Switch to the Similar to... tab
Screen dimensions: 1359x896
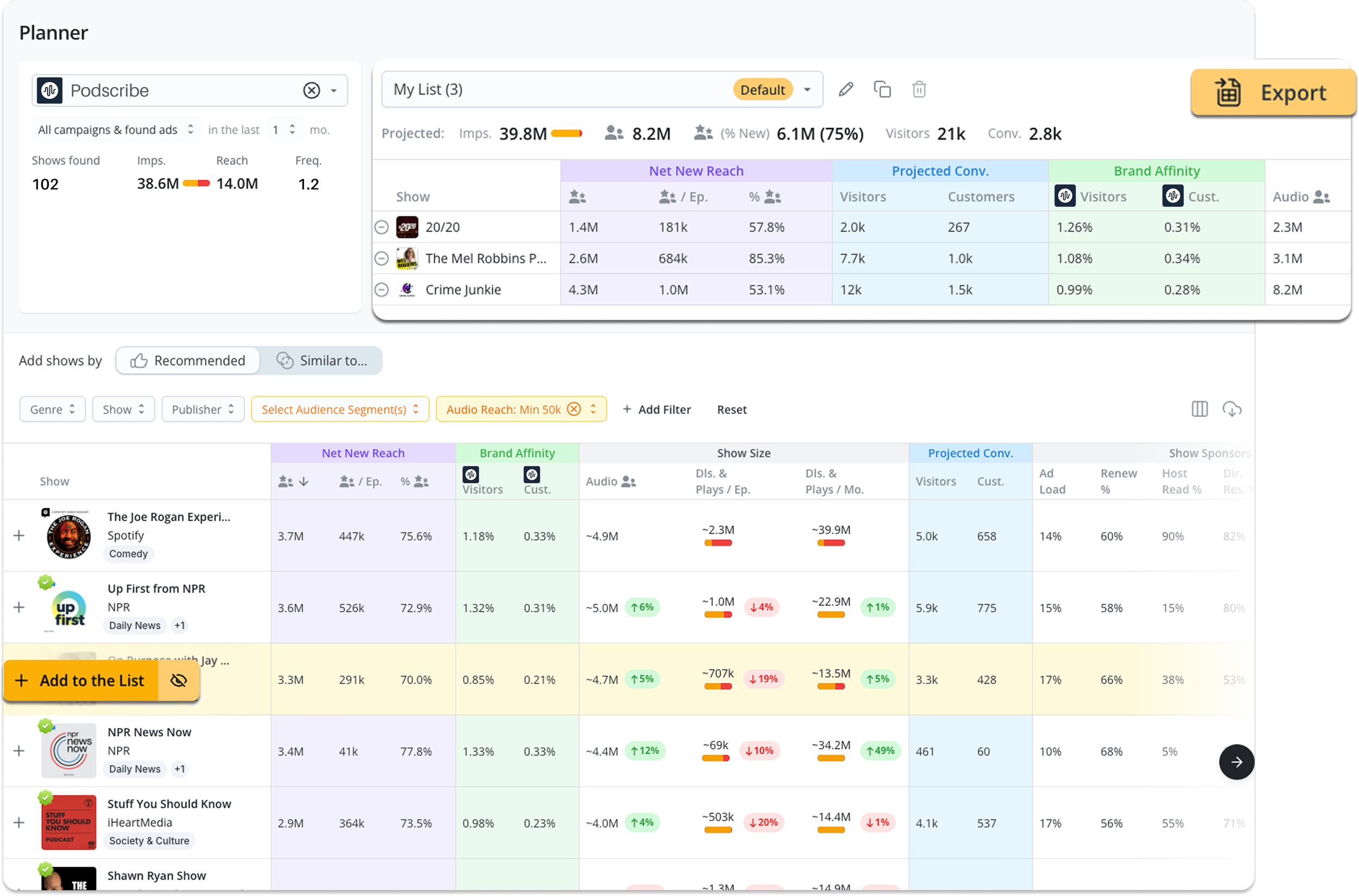(x=322, y=361)
